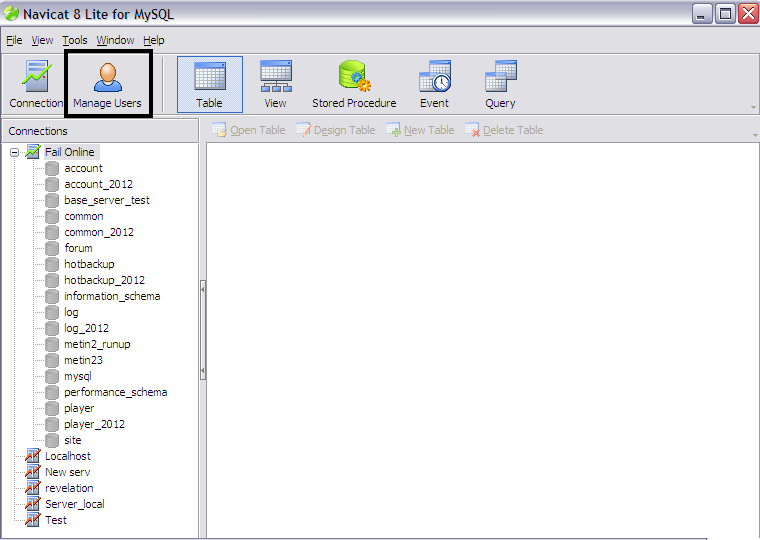Image resolution: width=760 pixels, height=540 pixels.
Task: Open the Query section
Action: coord(500,84)
